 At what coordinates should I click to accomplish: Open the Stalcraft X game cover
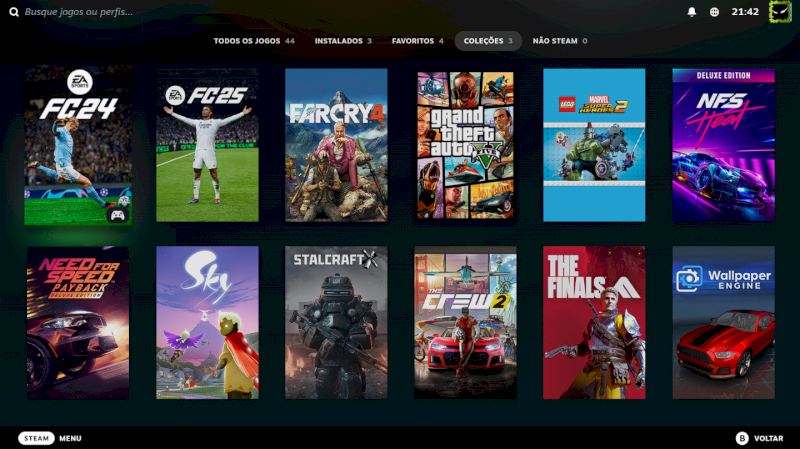click(x=336, y=322)
